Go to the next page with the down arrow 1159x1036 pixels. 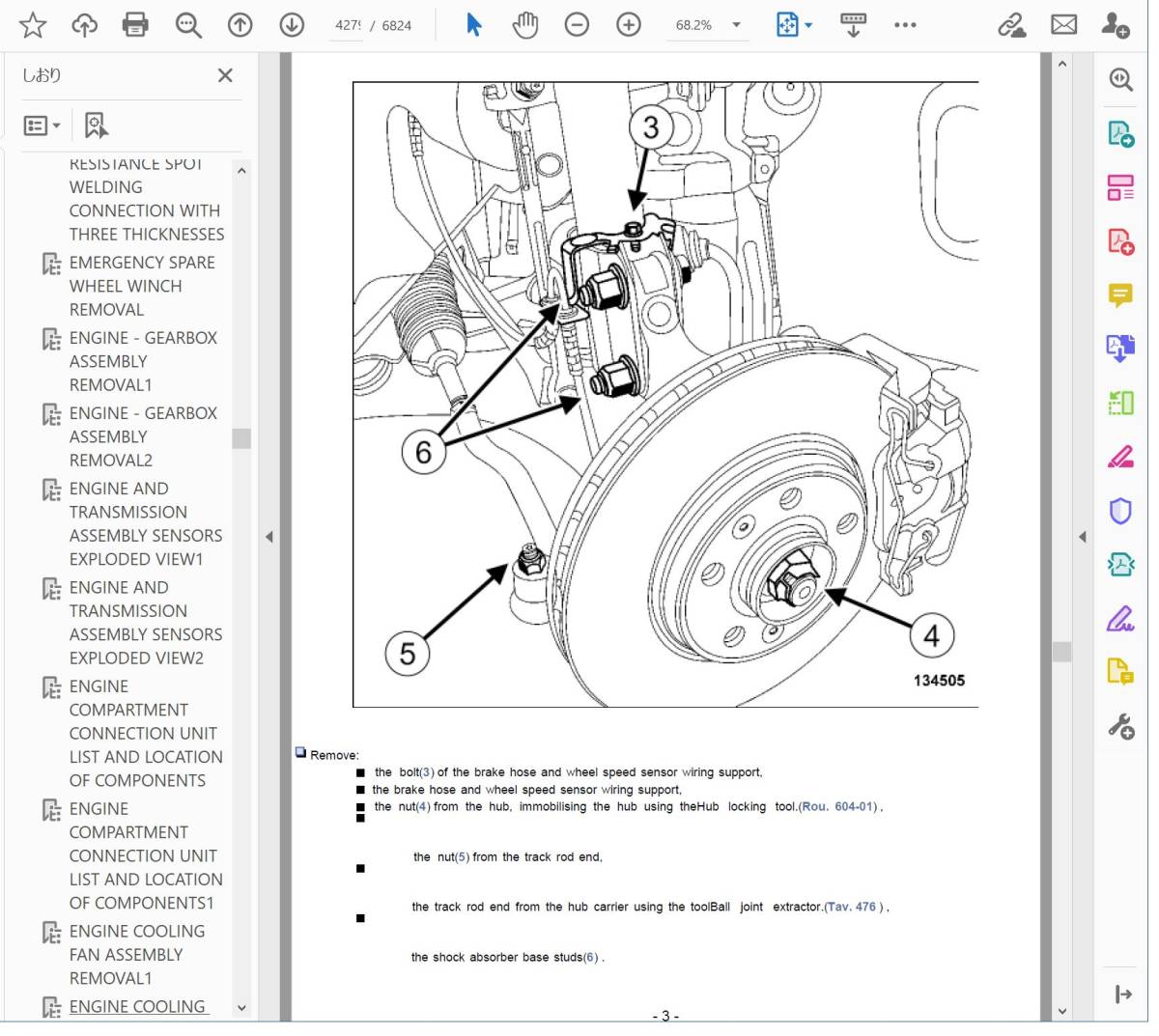pyautogui.click(x=292, y=25)
